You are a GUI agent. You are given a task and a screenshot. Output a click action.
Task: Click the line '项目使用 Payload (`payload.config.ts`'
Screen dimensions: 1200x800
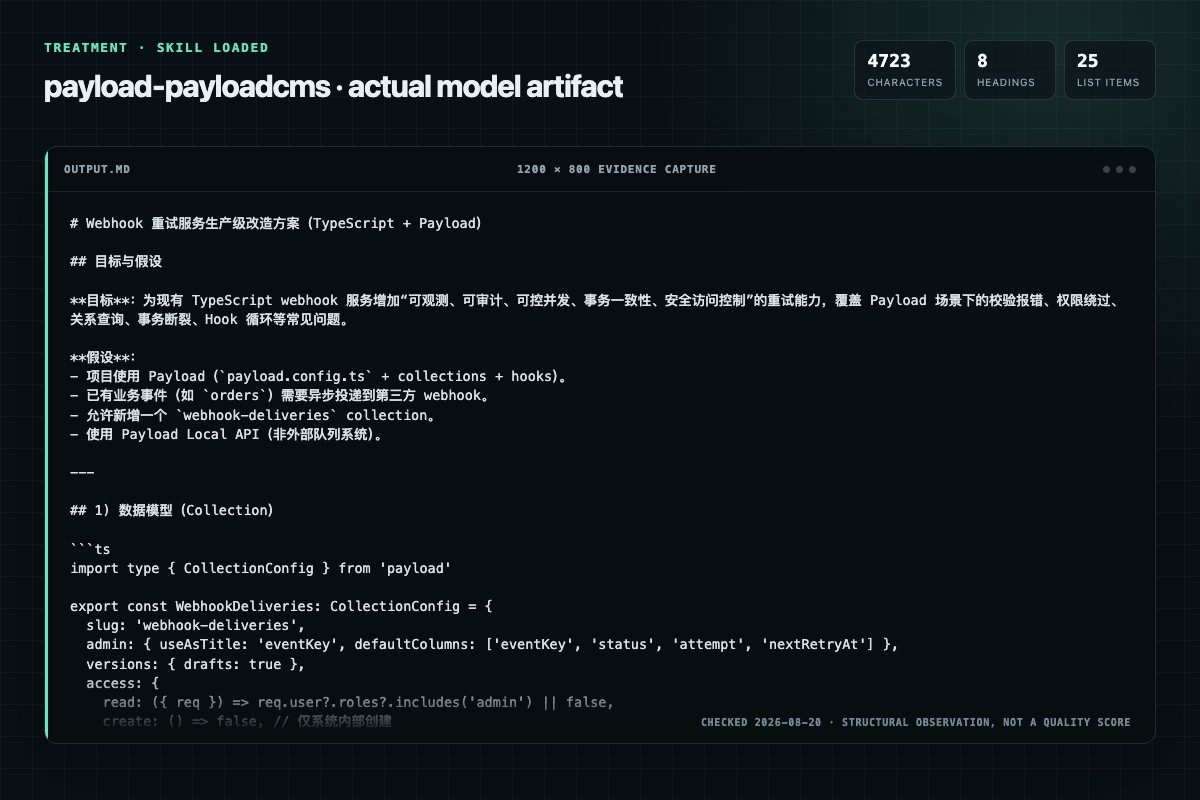[x=319, y=377]
